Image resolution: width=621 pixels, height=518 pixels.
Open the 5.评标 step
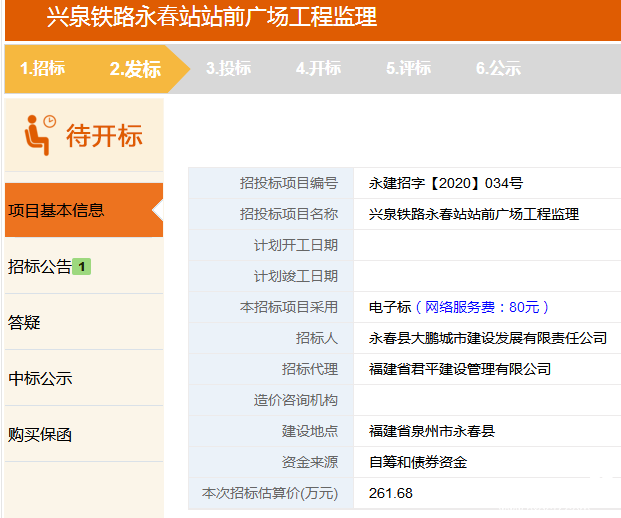tap(408, 68)
